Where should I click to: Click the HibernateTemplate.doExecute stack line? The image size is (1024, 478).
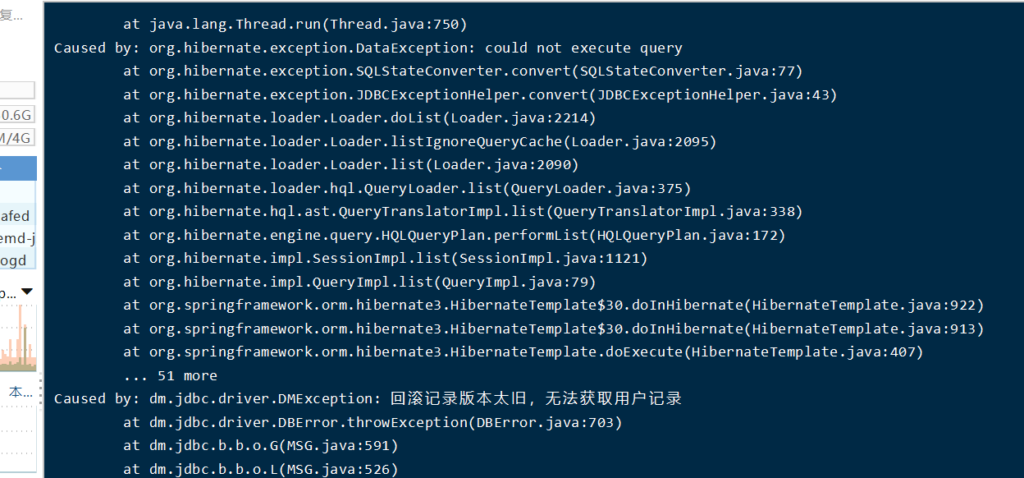point(523,352)
